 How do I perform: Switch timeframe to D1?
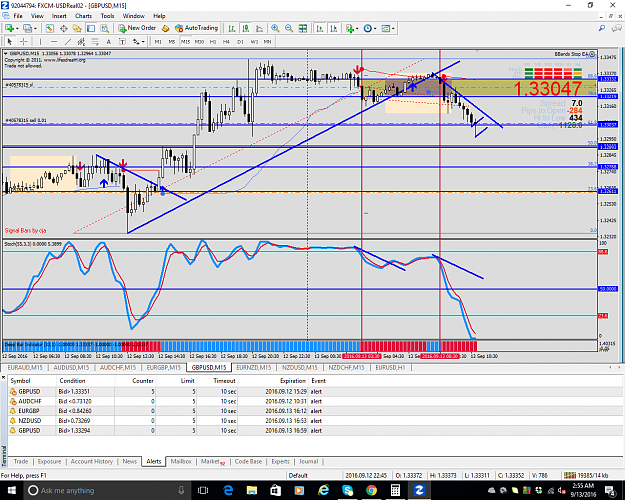tap(240, 41)
